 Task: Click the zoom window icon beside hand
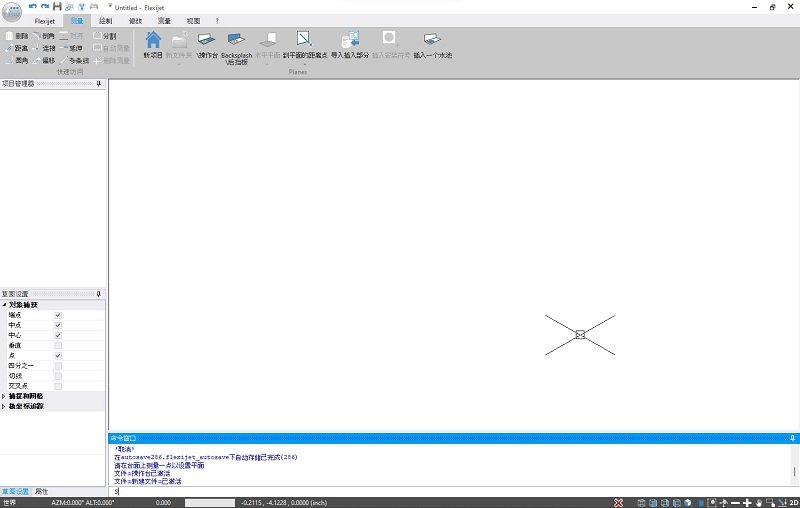pyautogui.click(x=771, y=503)
